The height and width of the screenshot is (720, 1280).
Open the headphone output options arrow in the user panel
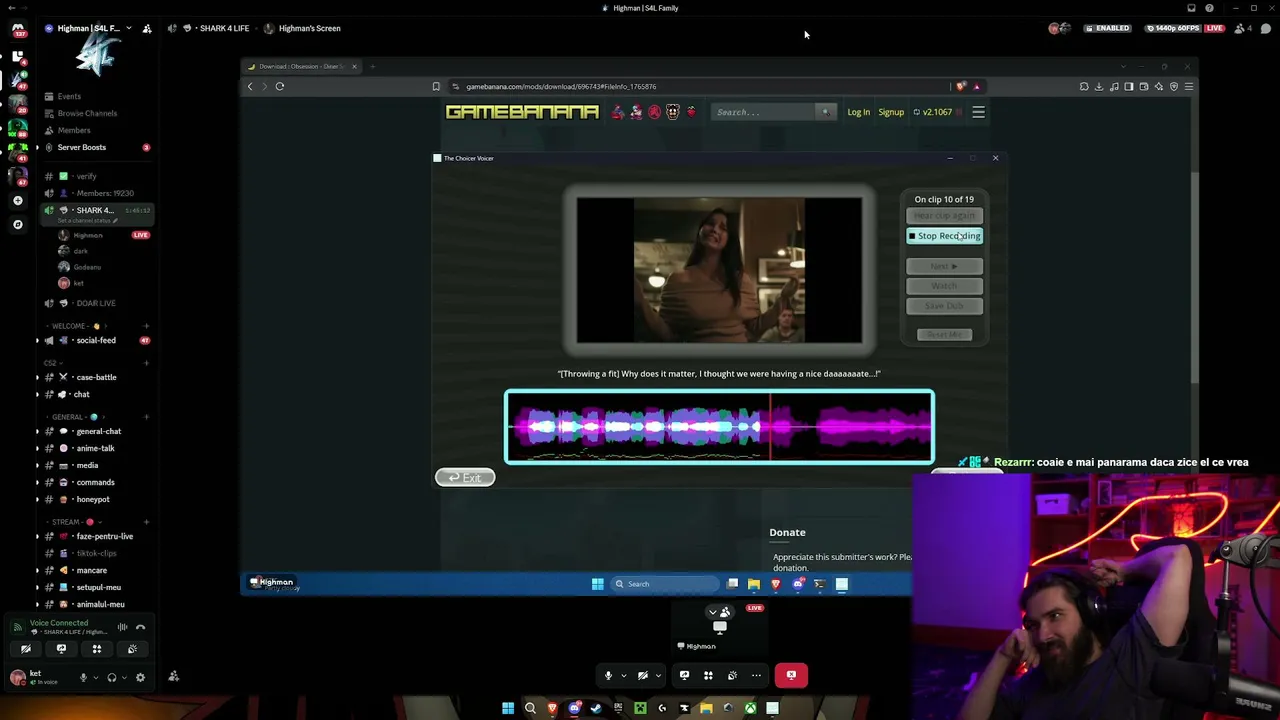coord(124,677)
